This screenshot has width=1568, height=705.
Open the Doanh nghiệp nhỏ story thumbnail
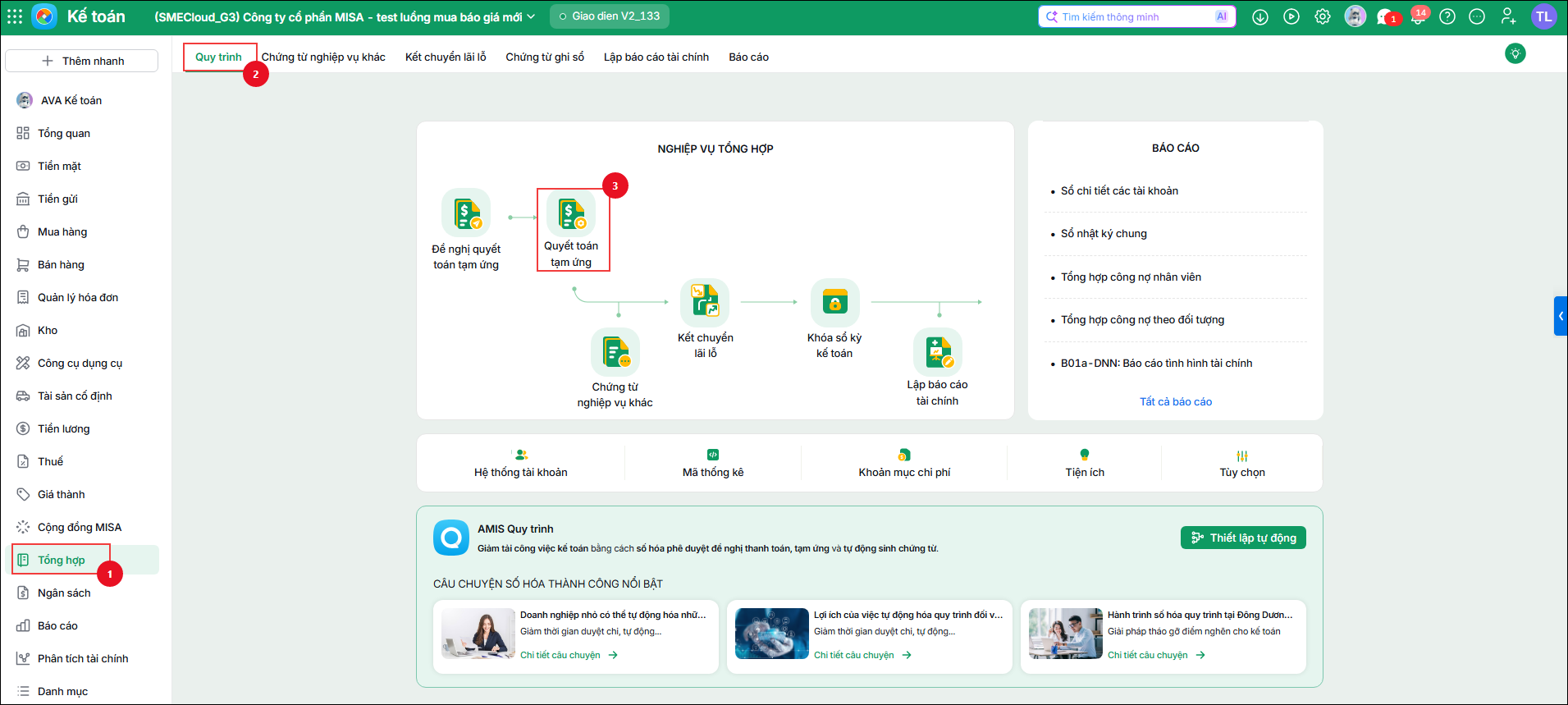coord(478,634)
